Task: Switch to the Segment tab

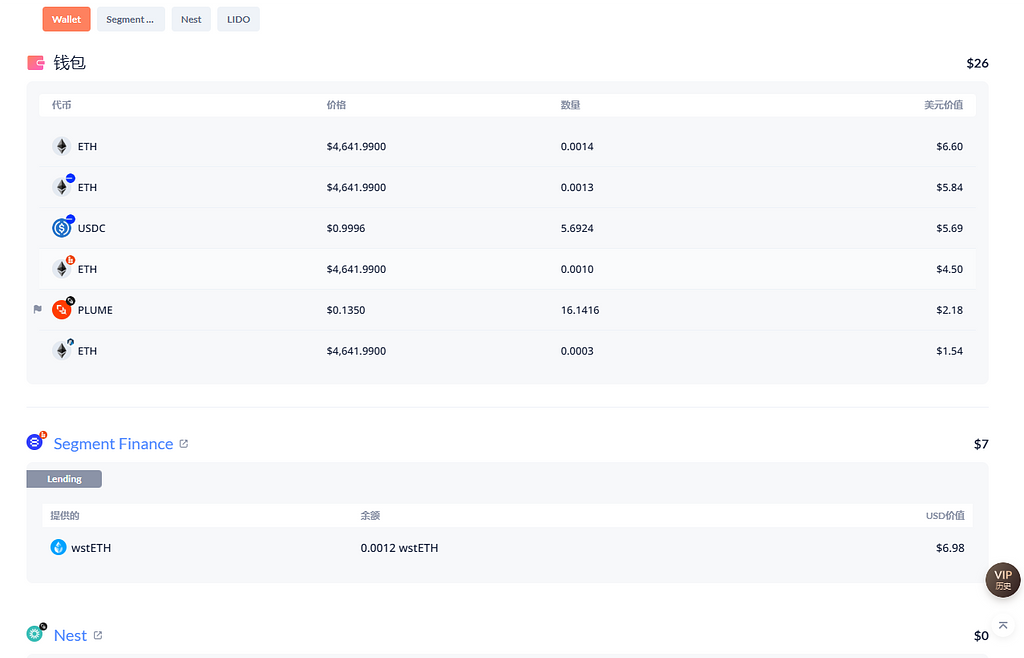Action: pyautogui.click(x=131, y=19)
